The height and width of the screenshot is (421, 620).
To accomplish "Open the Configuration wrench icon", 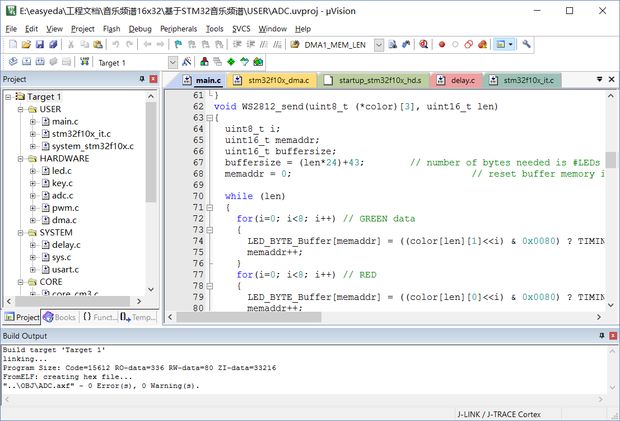I will point(526,44).
